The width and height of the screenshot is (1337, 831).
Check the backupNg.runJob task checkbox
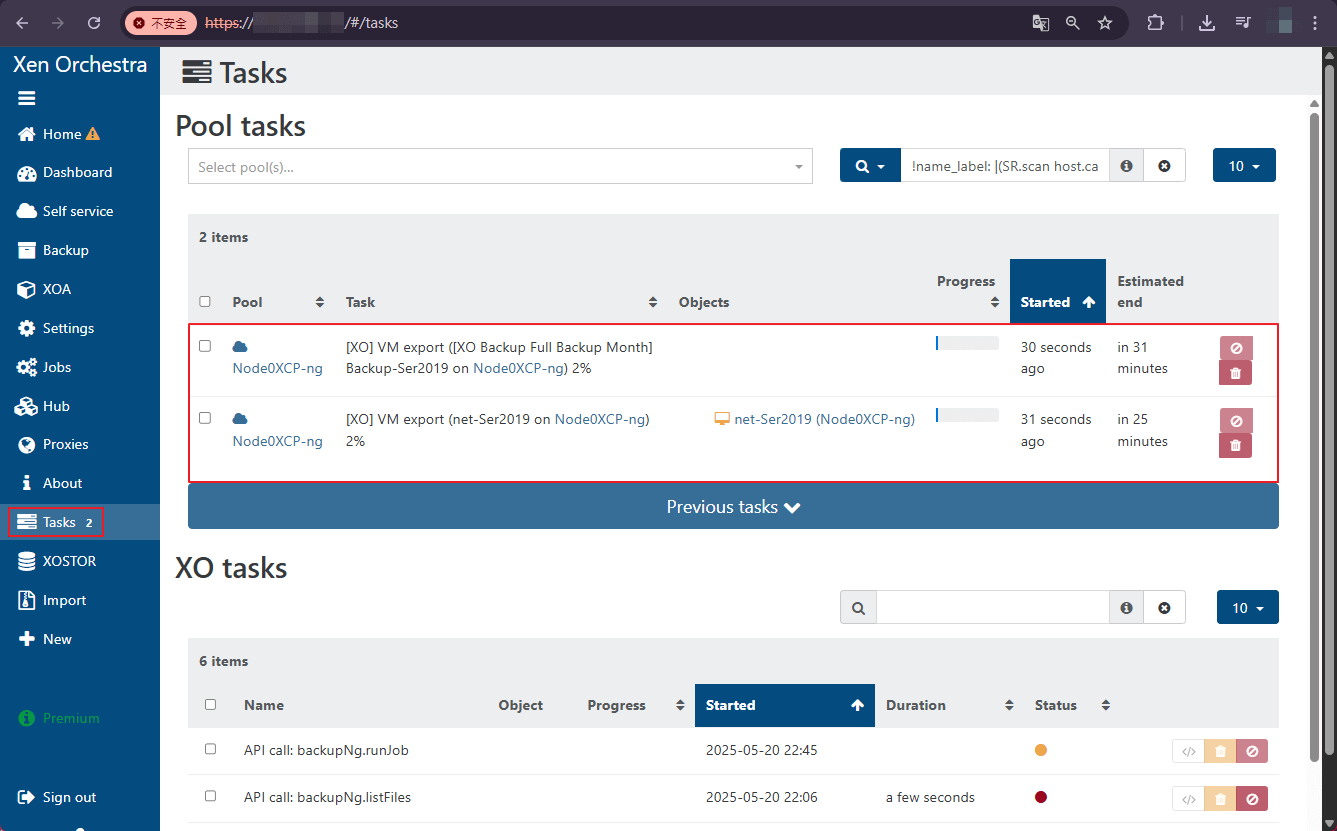pos(210,748)
